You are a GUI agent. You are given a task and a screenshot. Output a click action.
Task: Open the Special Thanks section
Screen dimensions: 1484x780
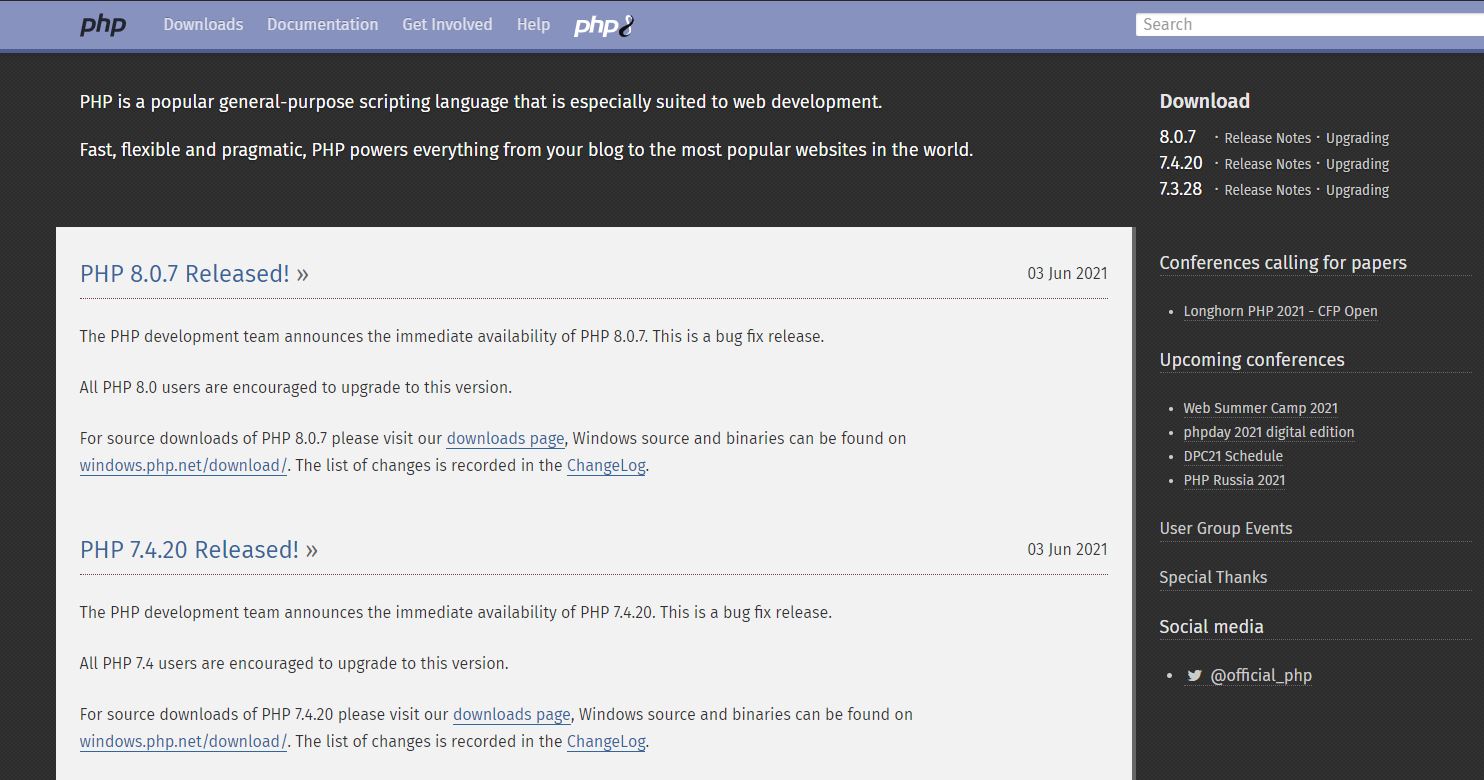point(1213,577)
